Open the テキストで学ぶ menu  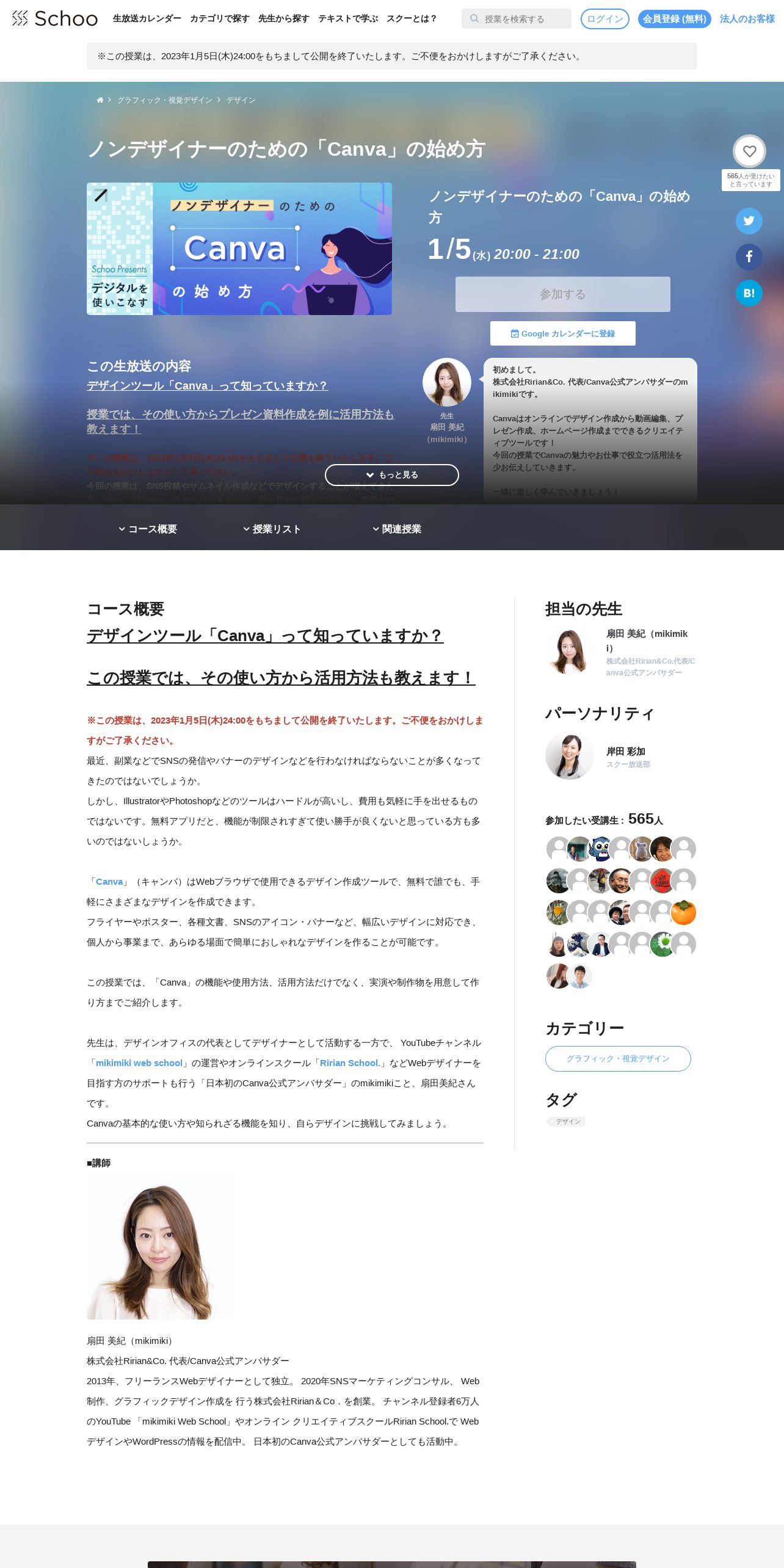point(348,19)
